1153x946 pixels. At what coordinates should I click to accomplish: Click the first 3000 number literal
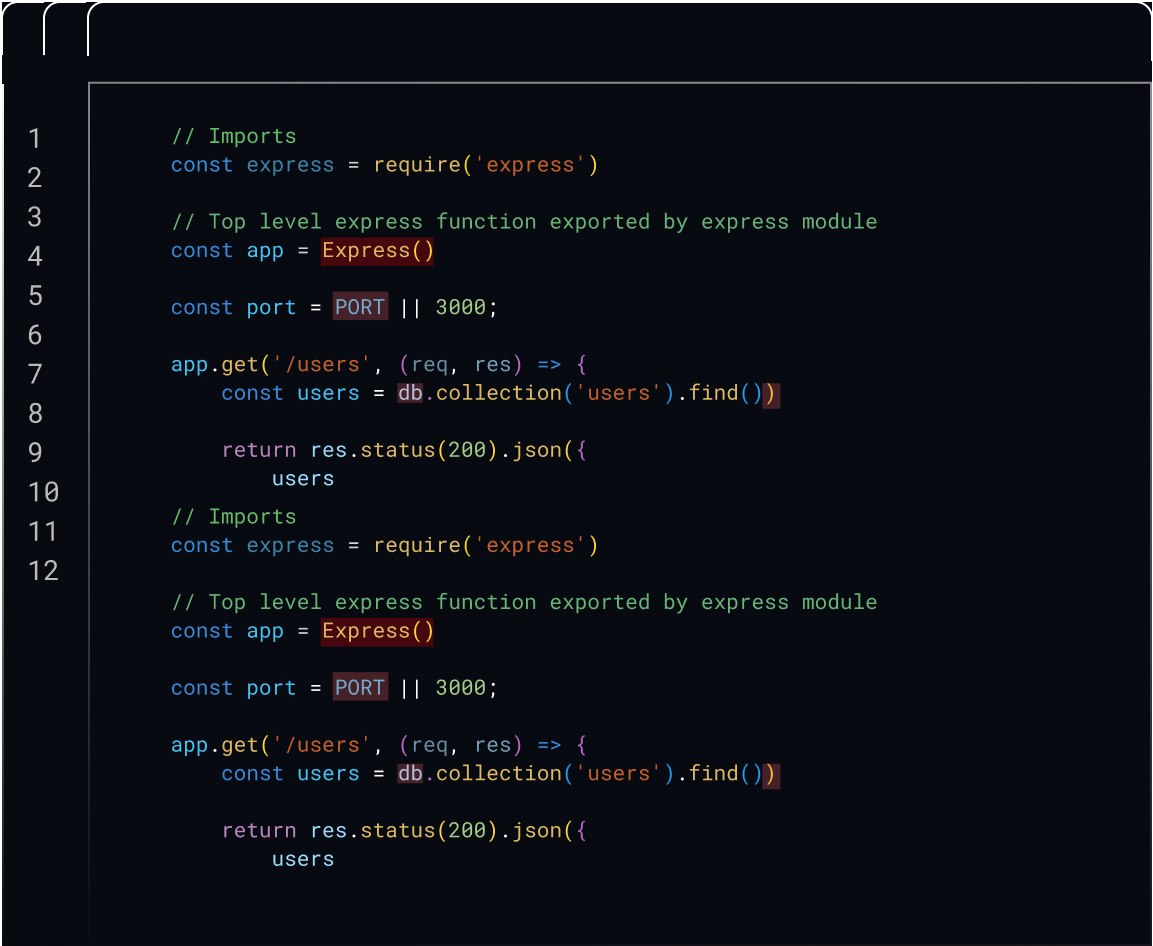(x=460, y=307)
